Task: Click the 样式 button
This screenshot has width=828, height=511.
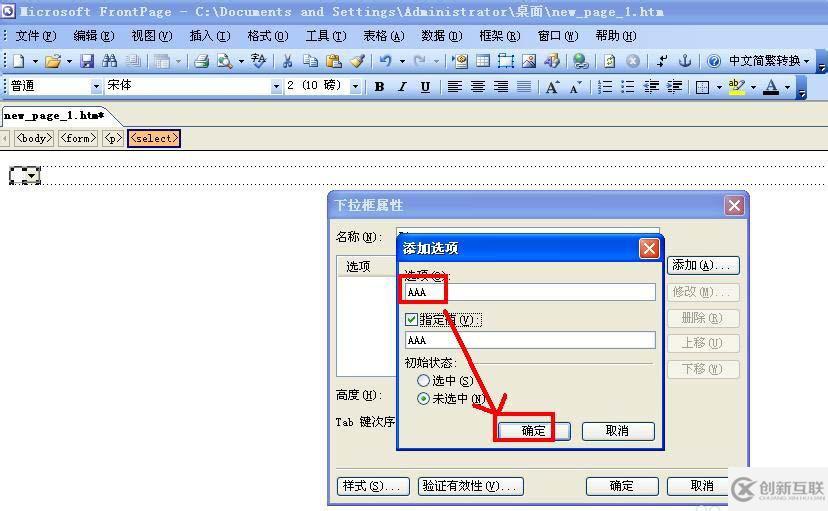Action: tap(373, 486)
